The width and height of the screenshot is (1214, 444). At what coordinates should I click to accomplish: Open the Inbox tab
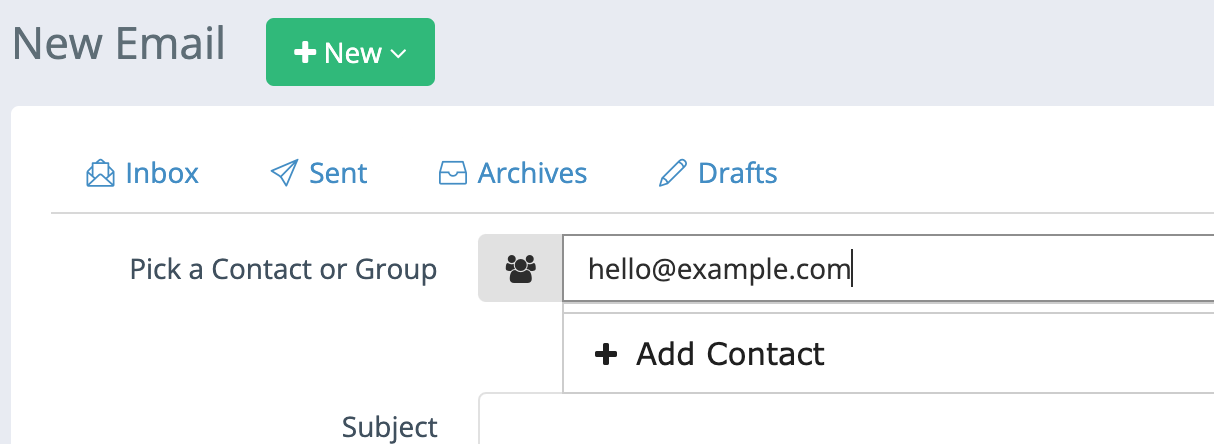161,173
